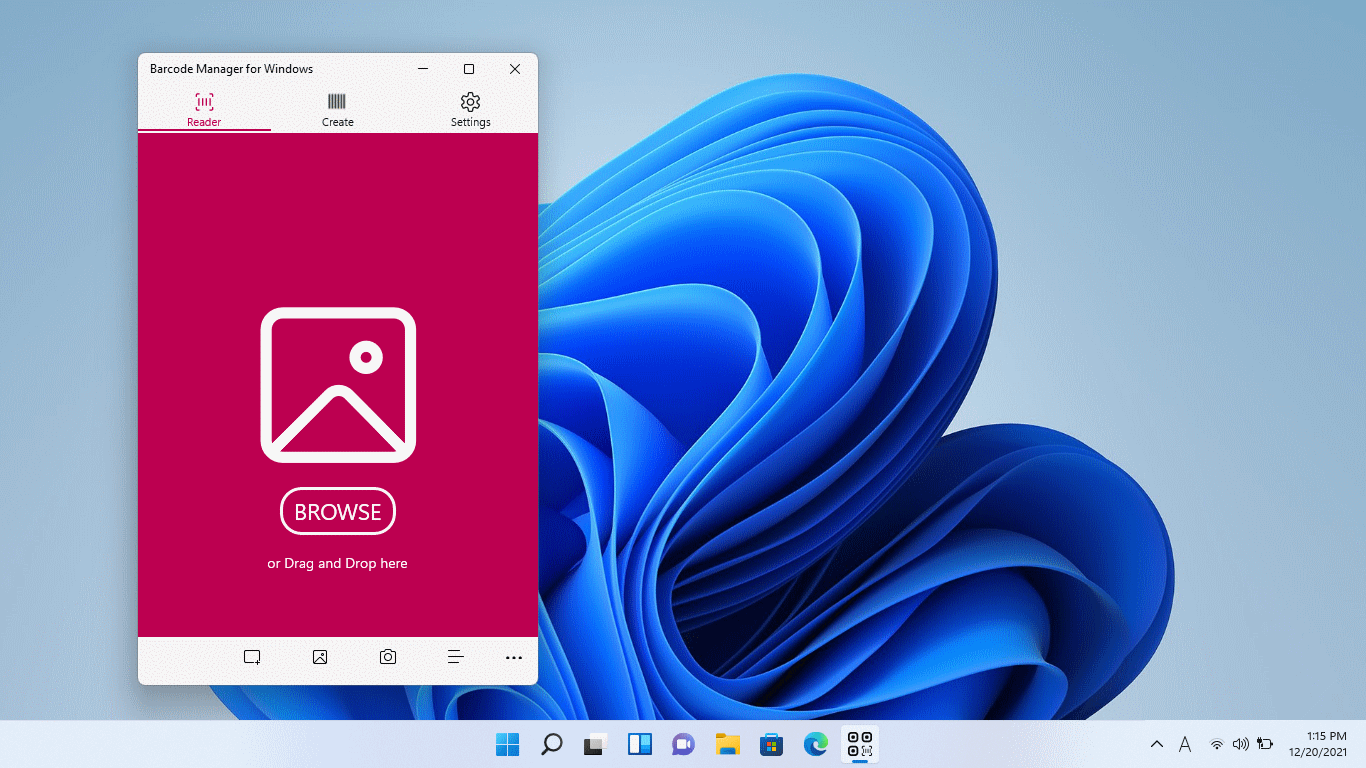View the scan history list
Viewport: 1366px width, 768px height.
pos(455,657)
